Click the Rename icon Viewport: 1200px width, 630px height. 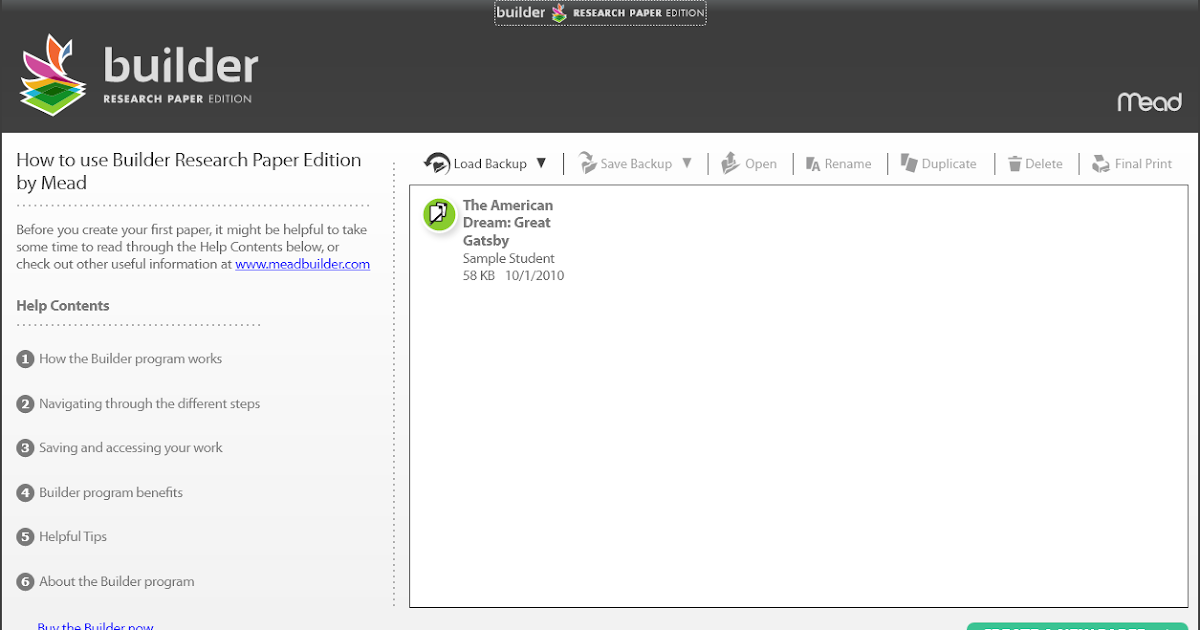click(x=813, y=164)
